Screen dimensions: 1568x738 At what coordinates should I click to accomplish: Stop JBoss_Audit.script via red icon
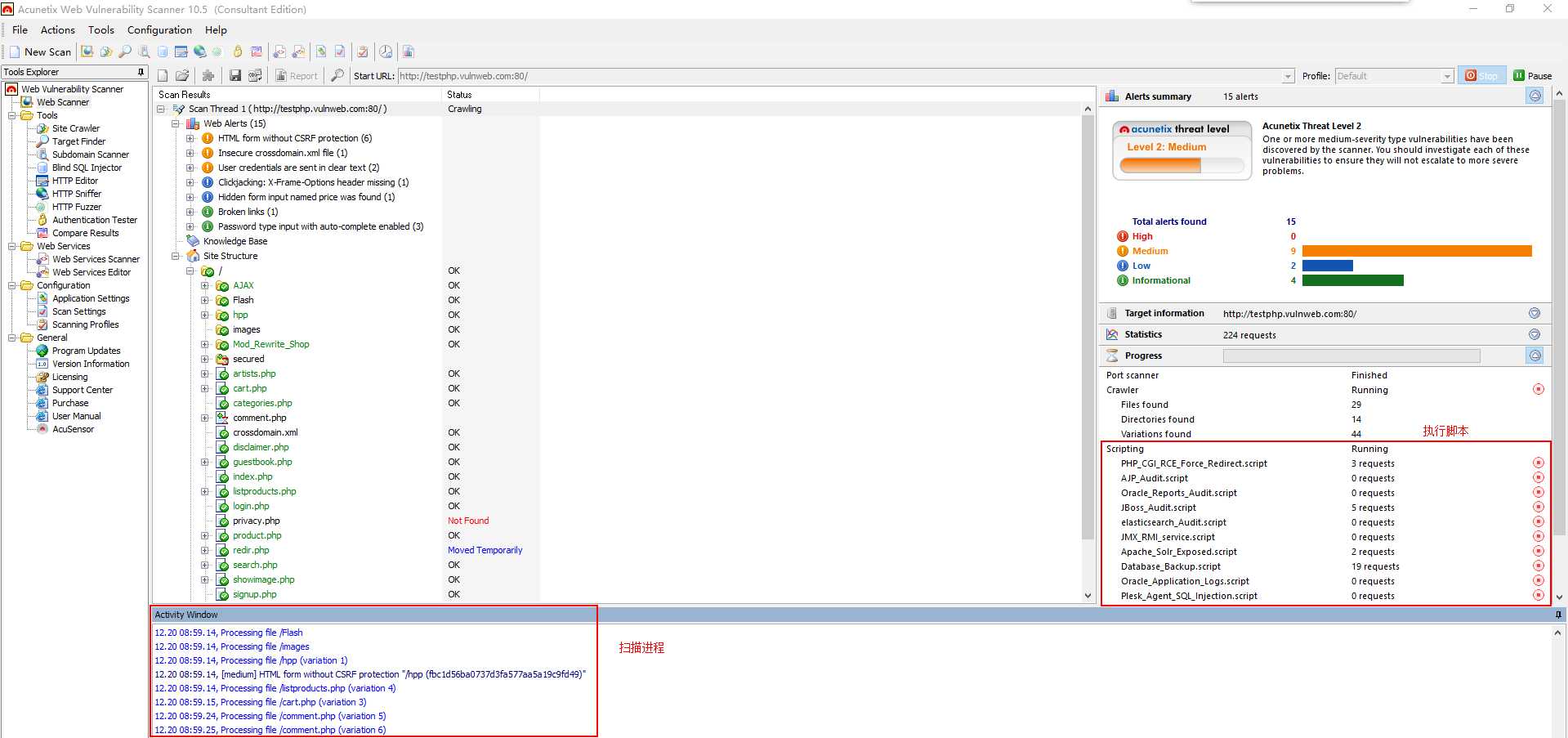point(1539,508)
